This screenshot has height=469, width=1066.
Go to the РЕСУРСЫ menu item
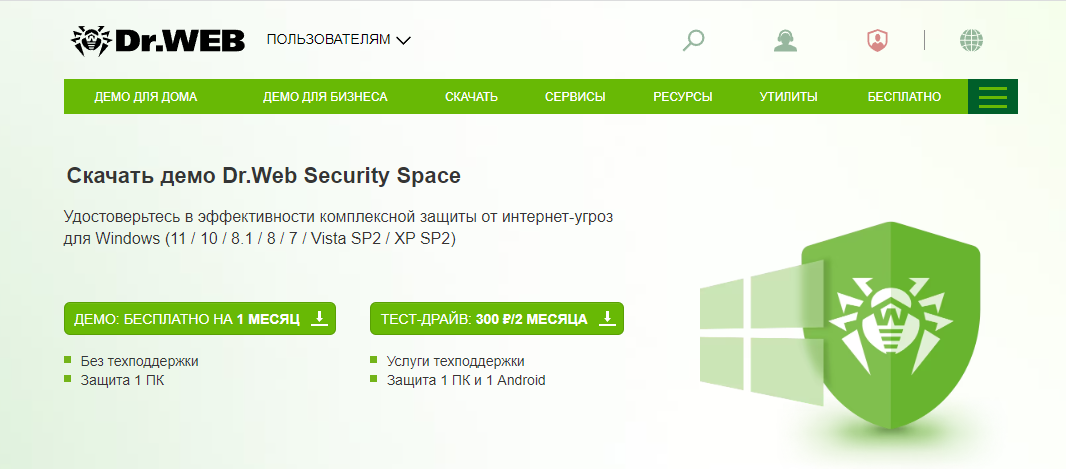point(682,97)
